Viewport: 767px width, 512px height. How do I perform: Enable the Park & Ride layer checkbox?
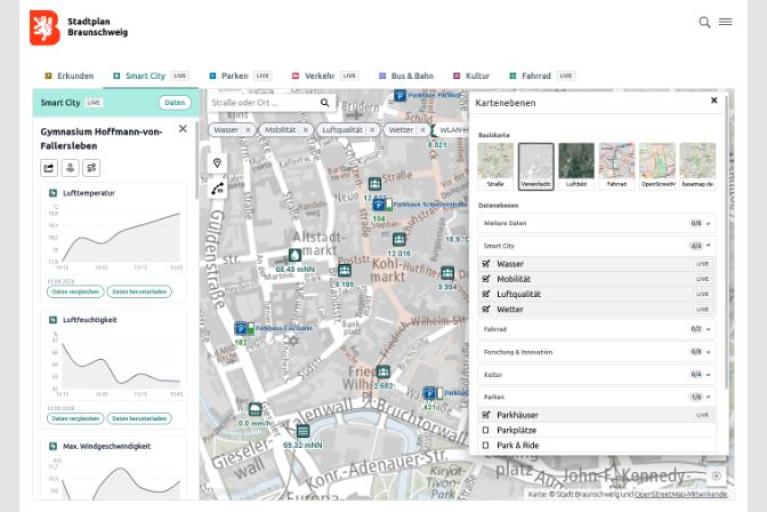(486, 445)
